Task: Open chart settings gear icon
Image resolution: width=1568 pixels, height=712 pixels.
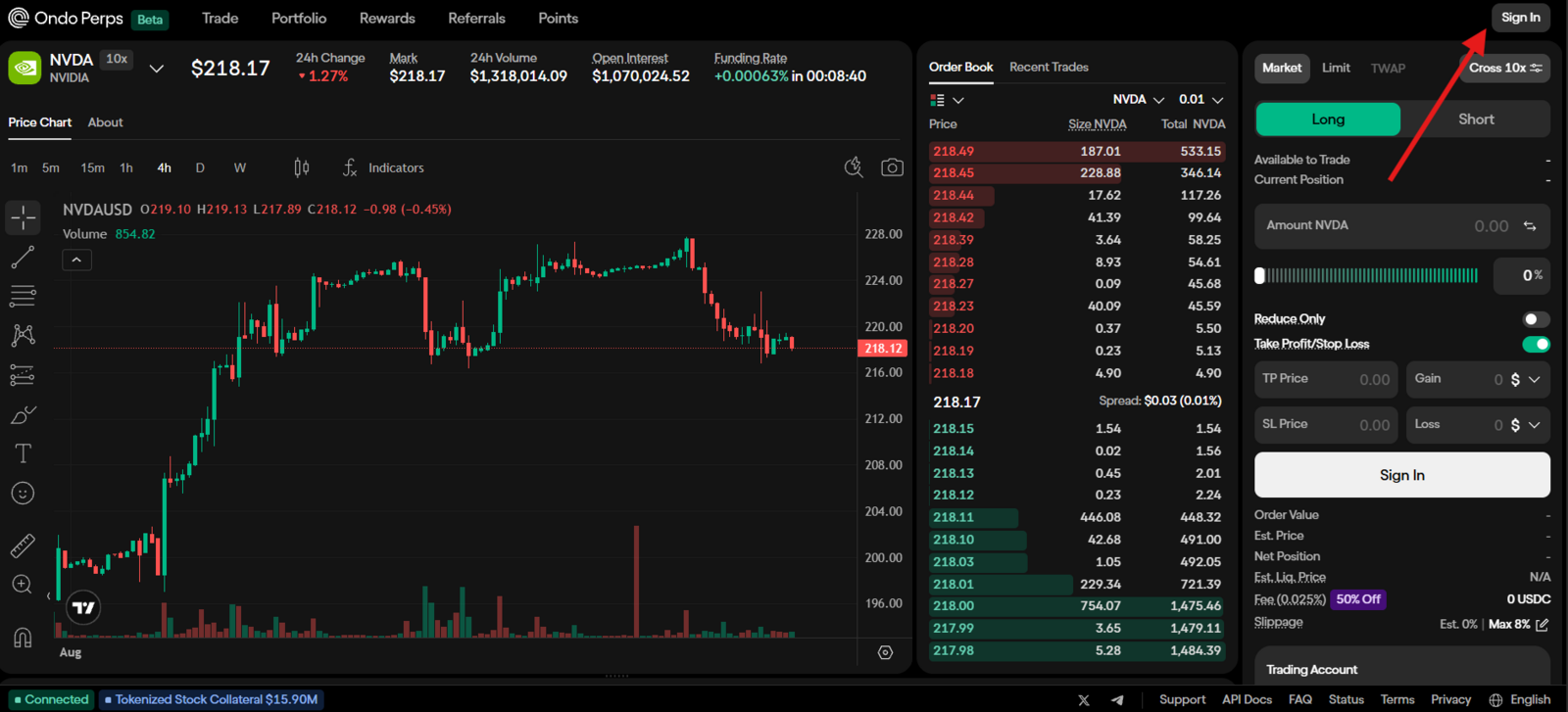Action: (885, 652)
